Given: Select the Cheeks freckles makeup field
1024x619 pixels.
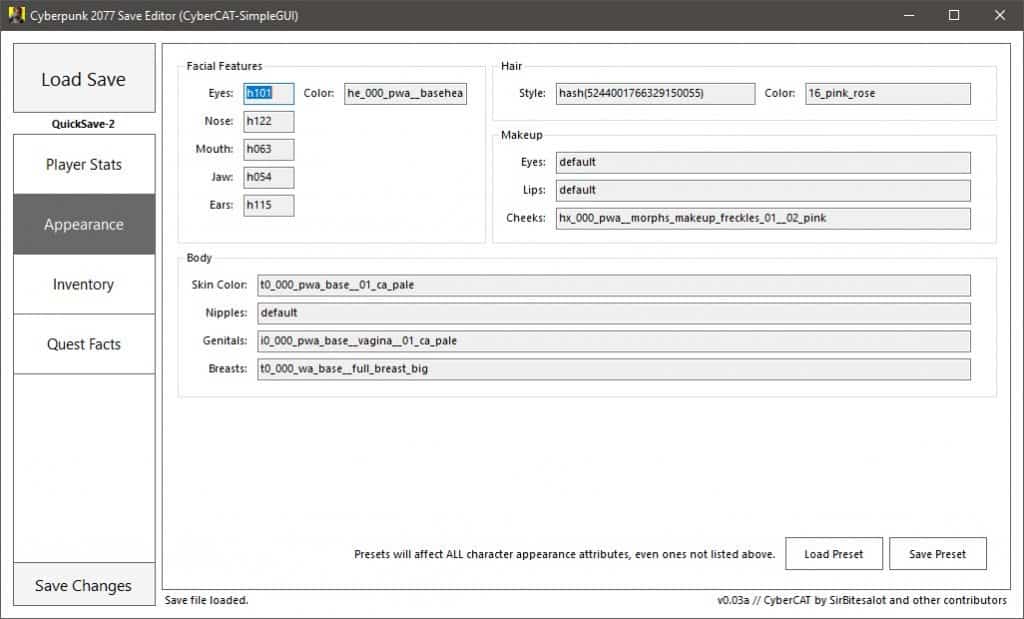Looking at the screenshot, I should click(762, 218).
